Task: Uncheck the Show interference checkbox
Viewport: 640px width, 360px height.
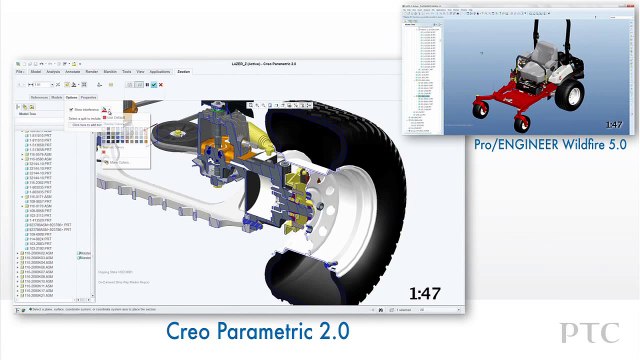Action: tap(71, 110)
